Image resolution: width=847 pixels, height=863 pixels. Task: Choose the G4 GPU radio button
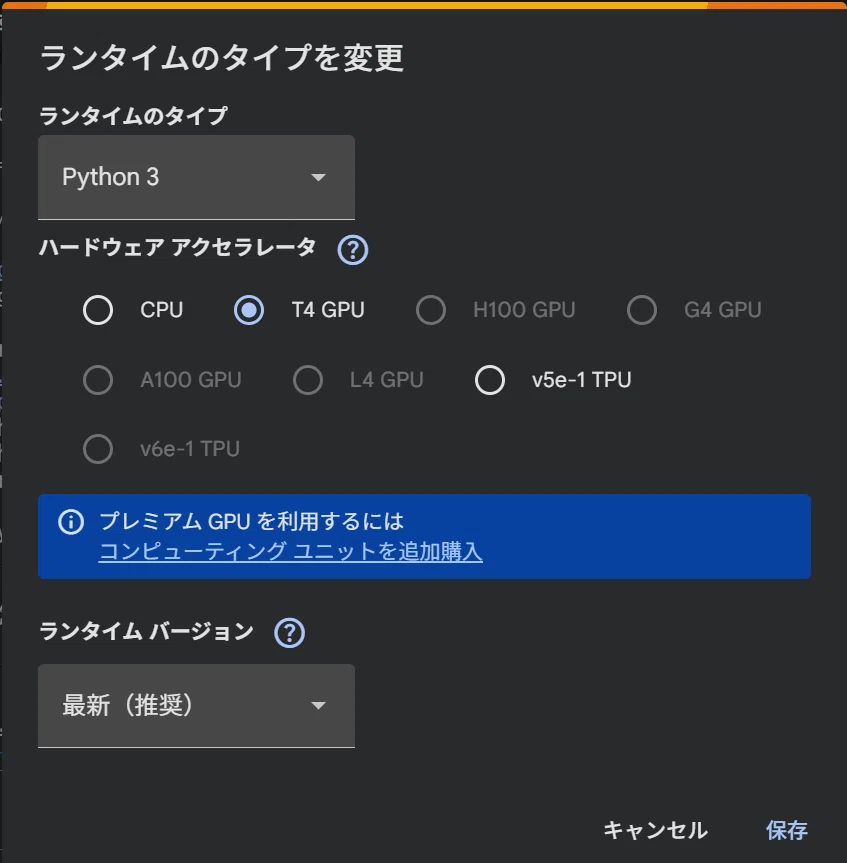point(642,310)
